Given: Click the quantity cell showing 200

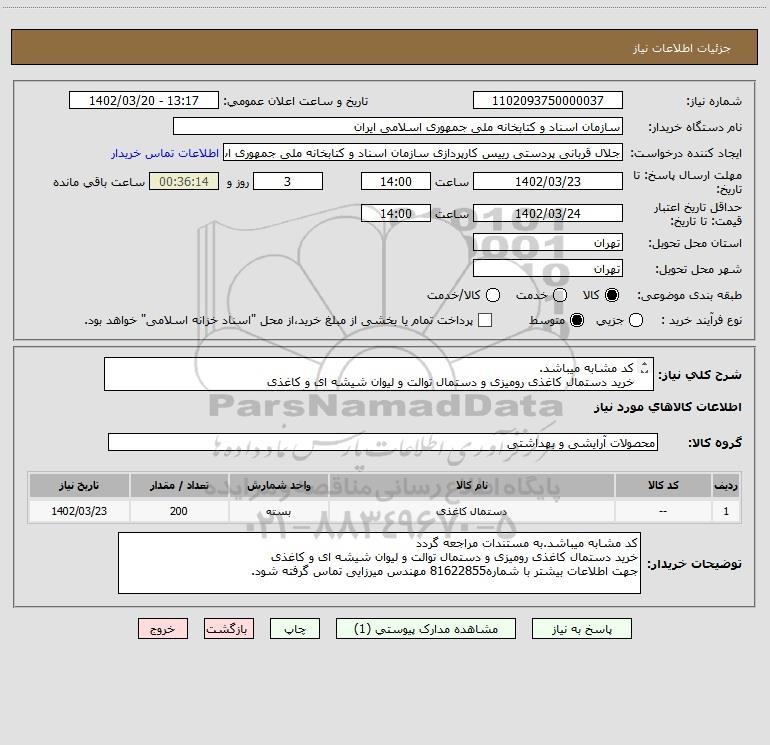Looking at the screenshot, I should pyautogui.click(x=179, y=511).
